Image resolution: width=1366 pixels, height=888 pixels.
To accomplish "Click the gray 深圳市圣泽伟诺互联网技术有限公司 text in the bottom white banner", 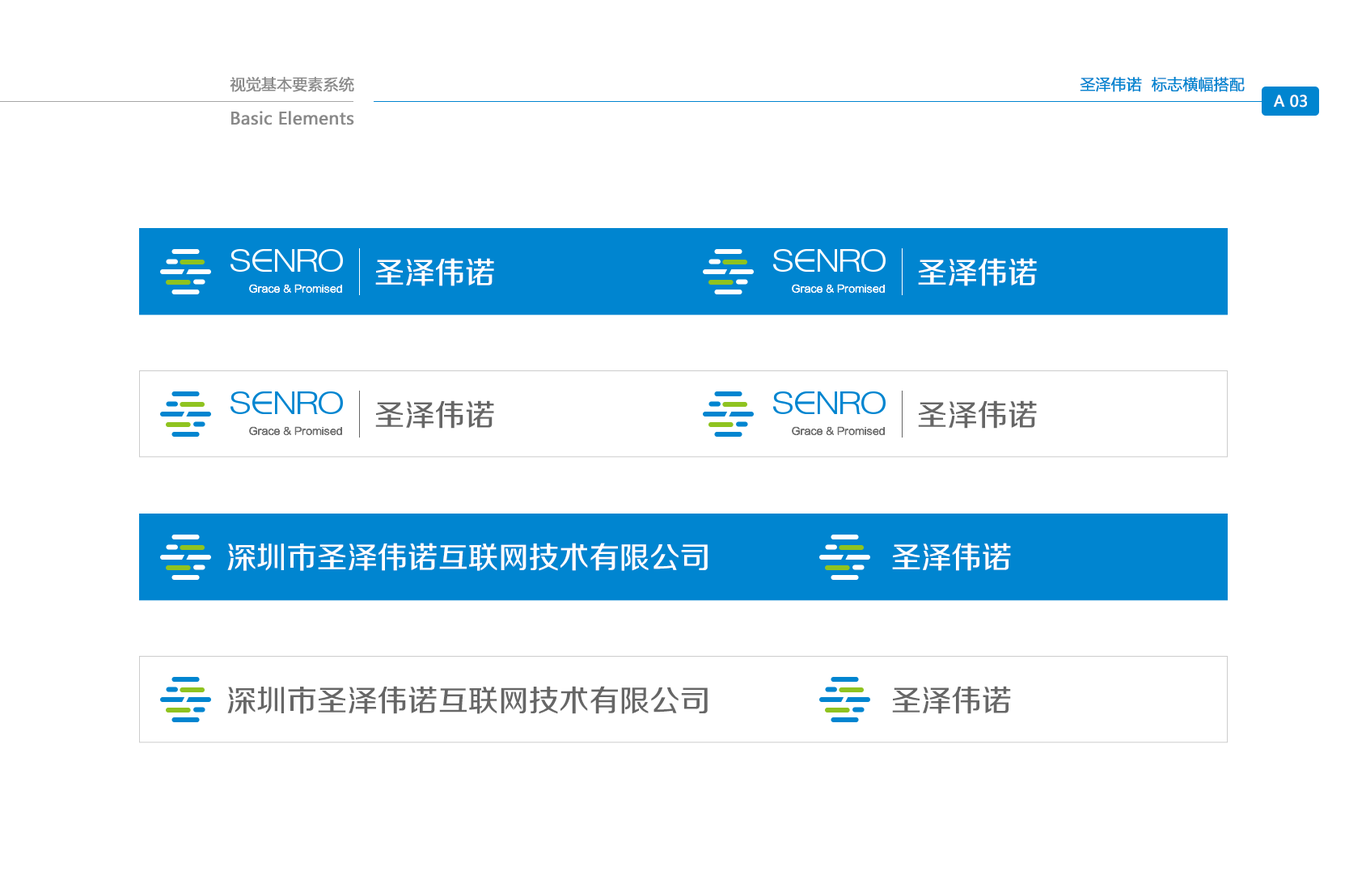I will [469, 700].
